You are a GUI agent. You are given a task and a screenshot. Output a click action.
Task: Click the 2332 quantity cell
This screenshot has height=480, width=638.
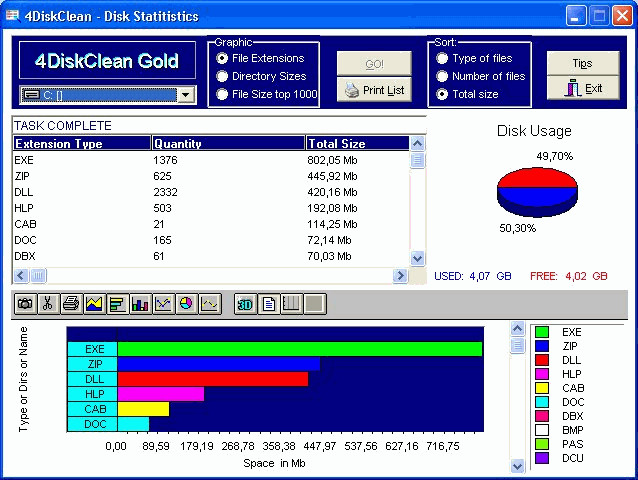point(165,192)
